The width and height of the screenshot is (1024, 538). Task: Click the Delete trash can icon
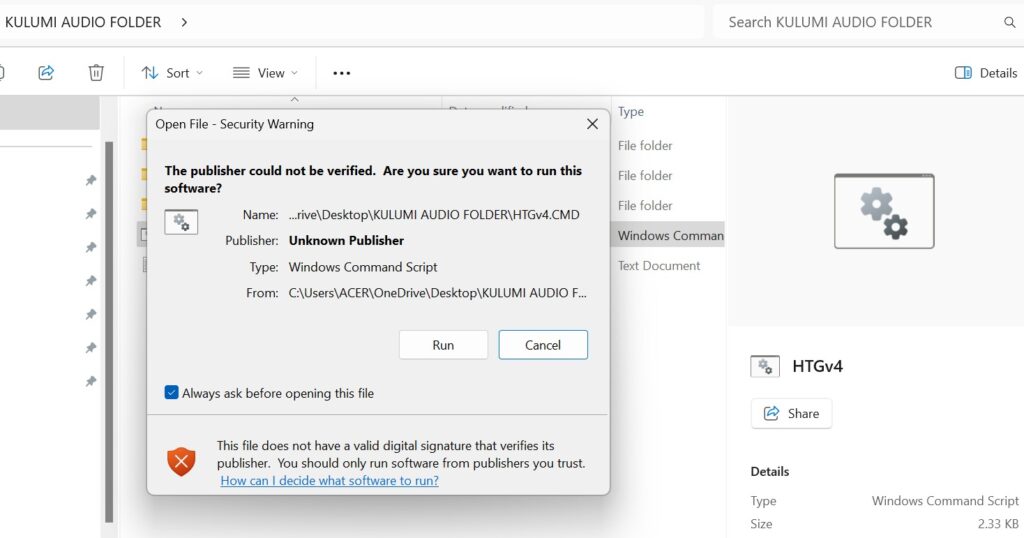click(96, 72)
